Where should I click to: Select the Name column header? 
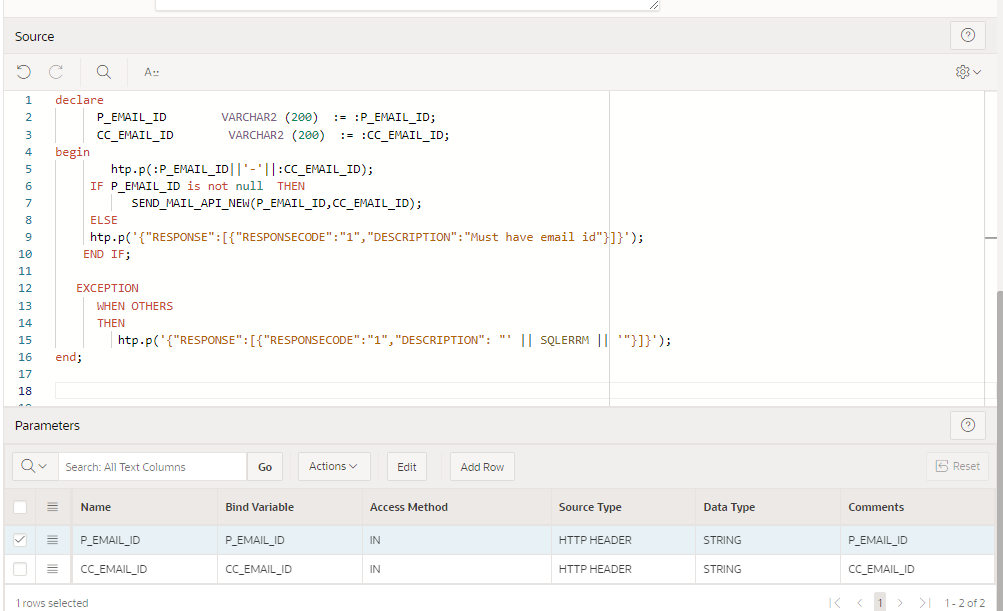(x=95, y=507)
